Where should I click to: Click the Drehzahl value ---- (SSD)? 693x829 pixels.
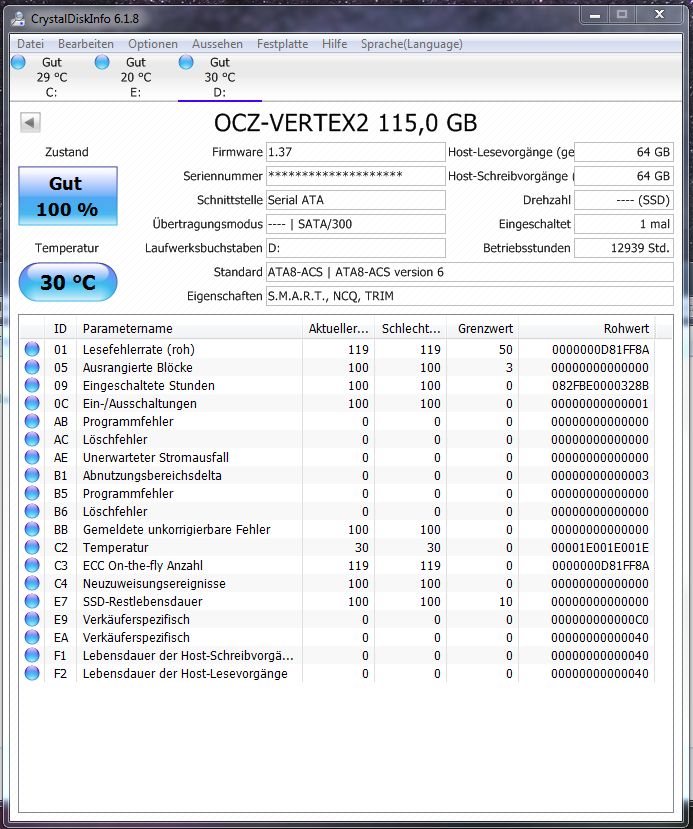click(x=624, y=200)
